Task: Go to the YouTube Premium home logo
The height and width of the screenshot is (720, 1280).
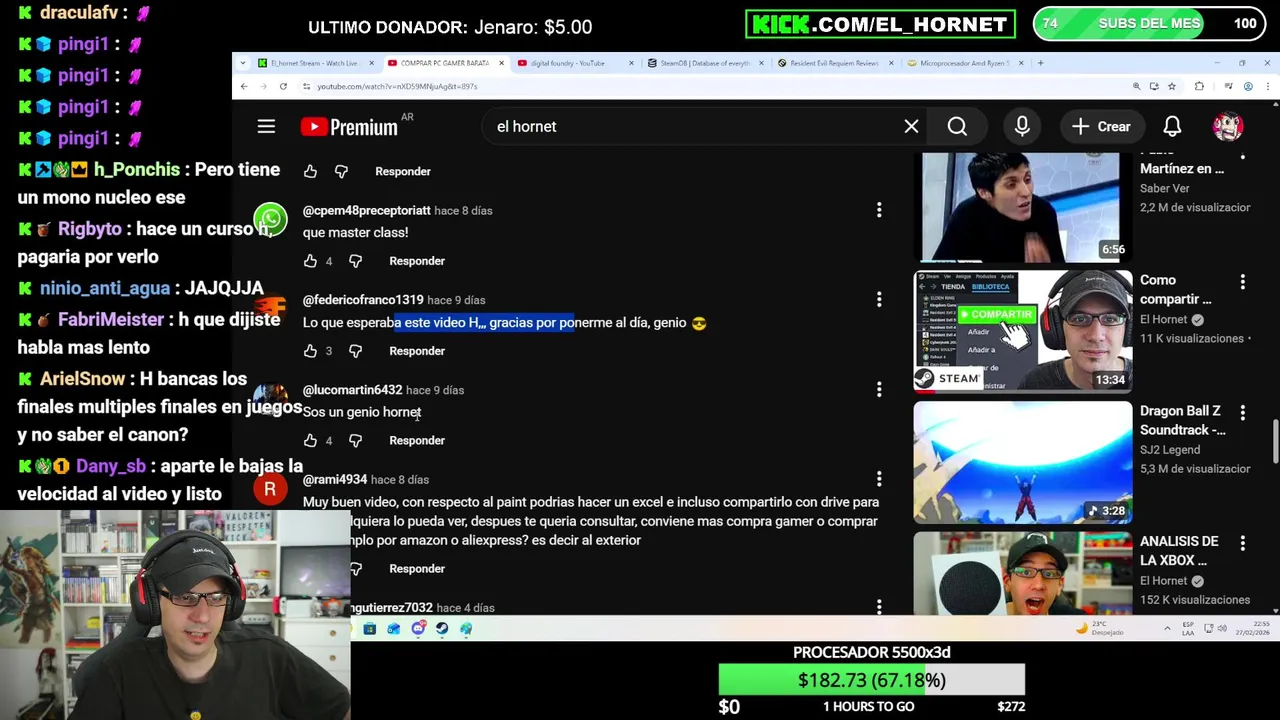Action: click(x=349, y=127)
